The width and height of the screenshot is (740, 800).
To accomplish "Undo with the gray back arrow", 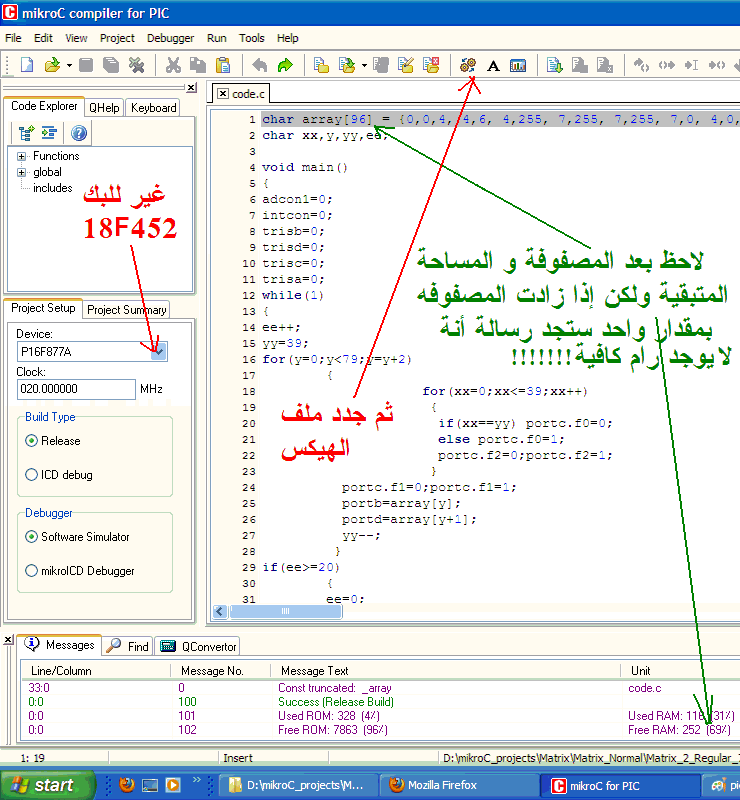I will [x=260, y=65].
